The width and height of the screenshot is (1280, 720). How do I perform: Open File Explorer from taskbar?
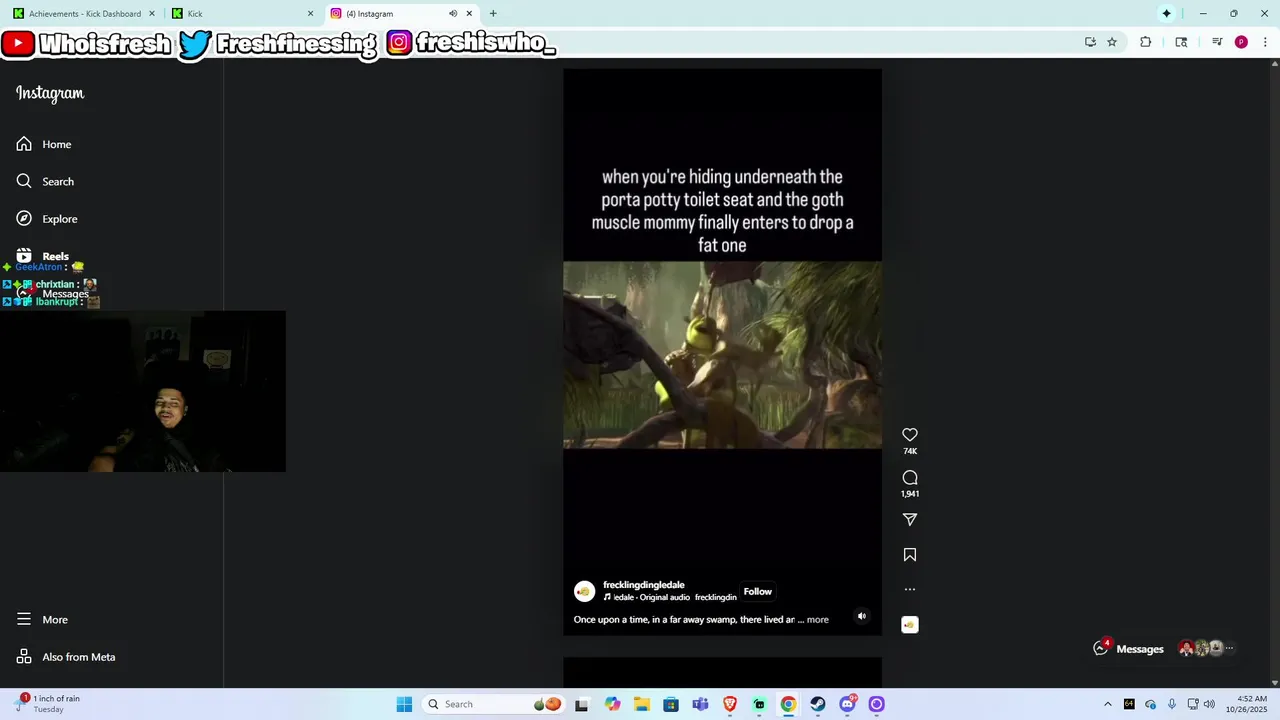point(641,704)
